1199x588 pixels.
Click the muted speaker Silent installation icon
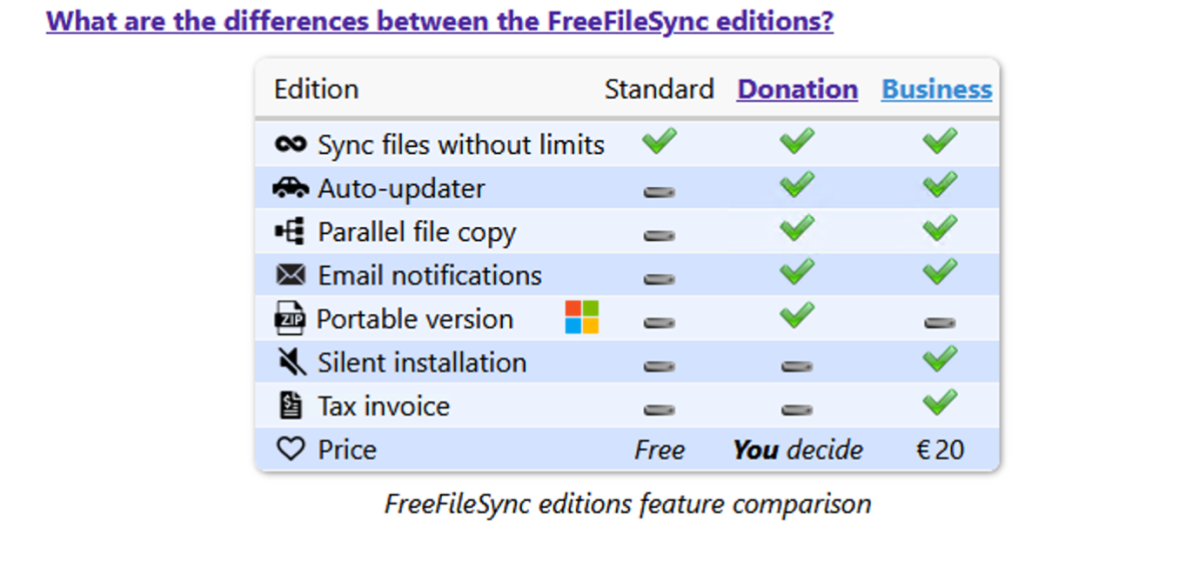[x=291, y=362]
